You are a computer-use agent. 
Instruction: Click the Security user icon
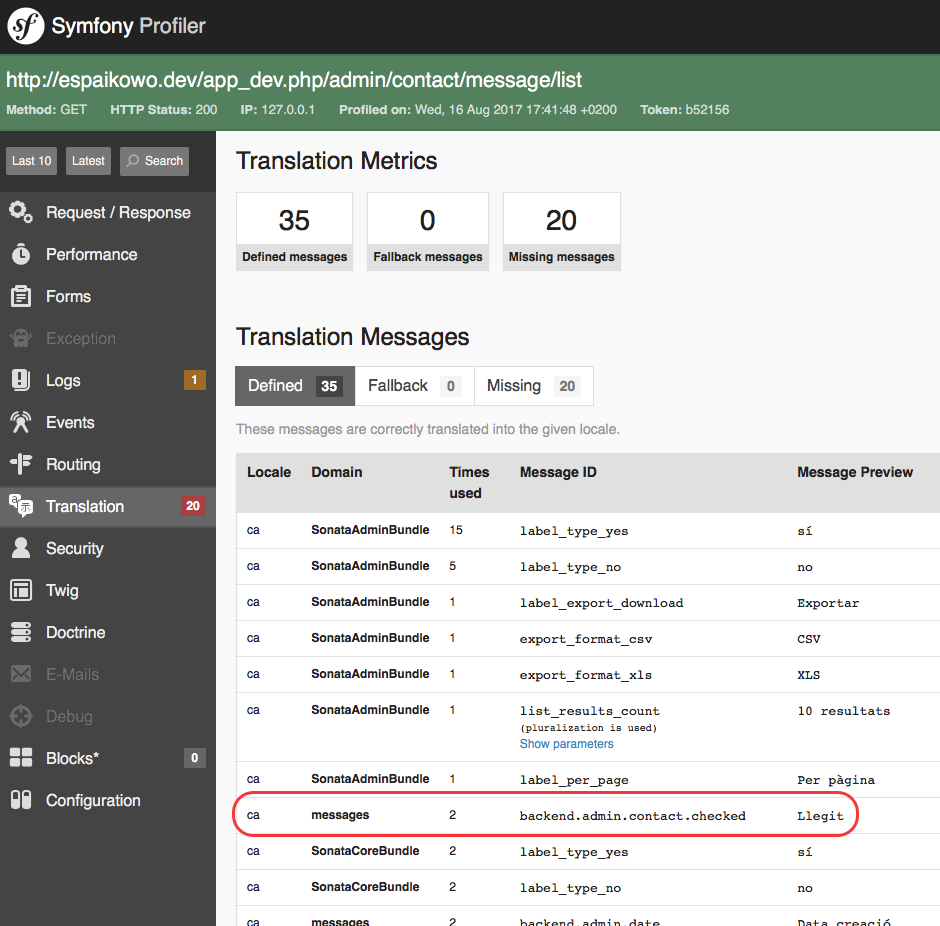coord(21,548)
